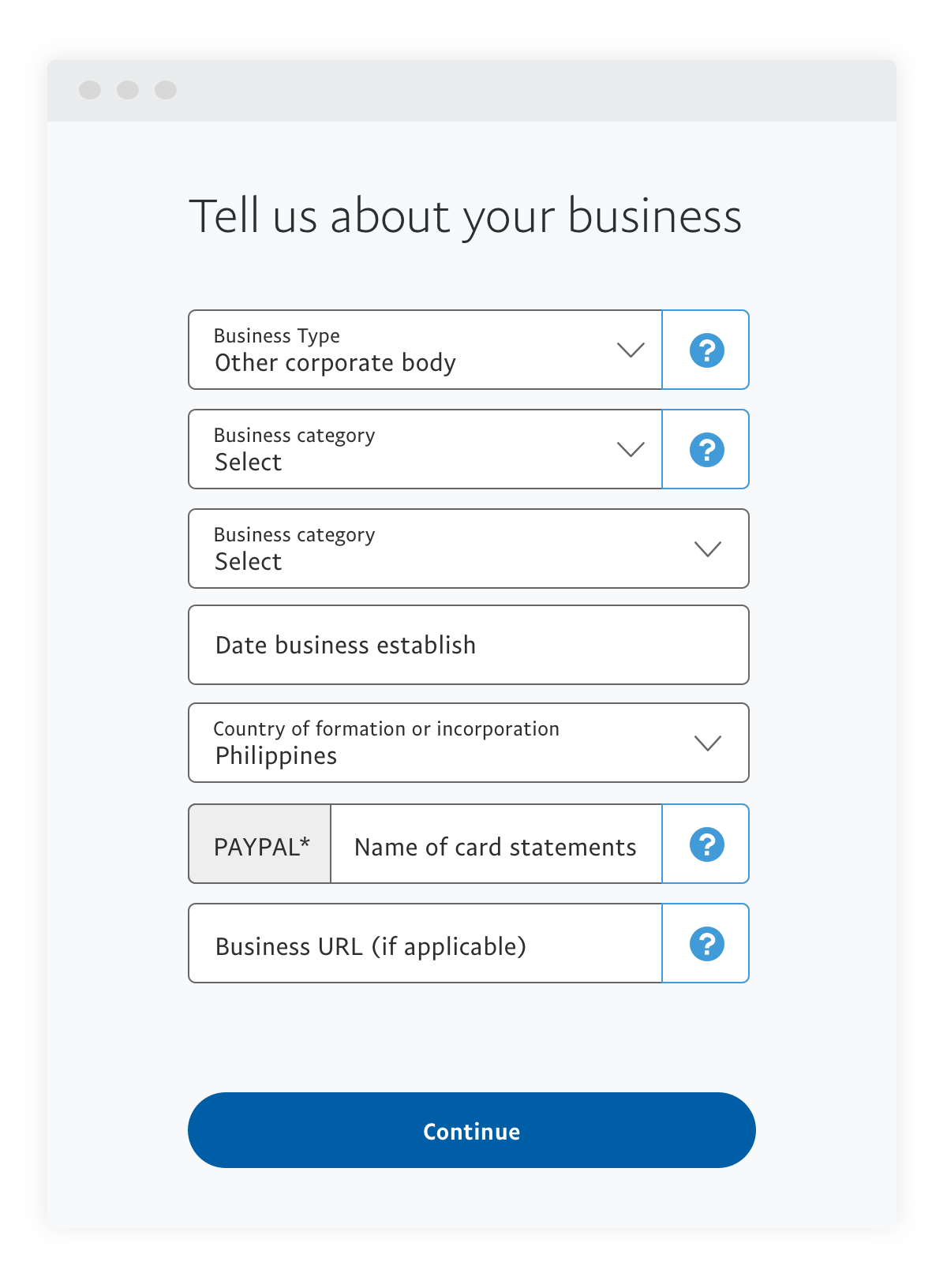Click the middle gray window dot
Image resolution: width=947 pixels, height=1288 pixels.
point(128,90)
